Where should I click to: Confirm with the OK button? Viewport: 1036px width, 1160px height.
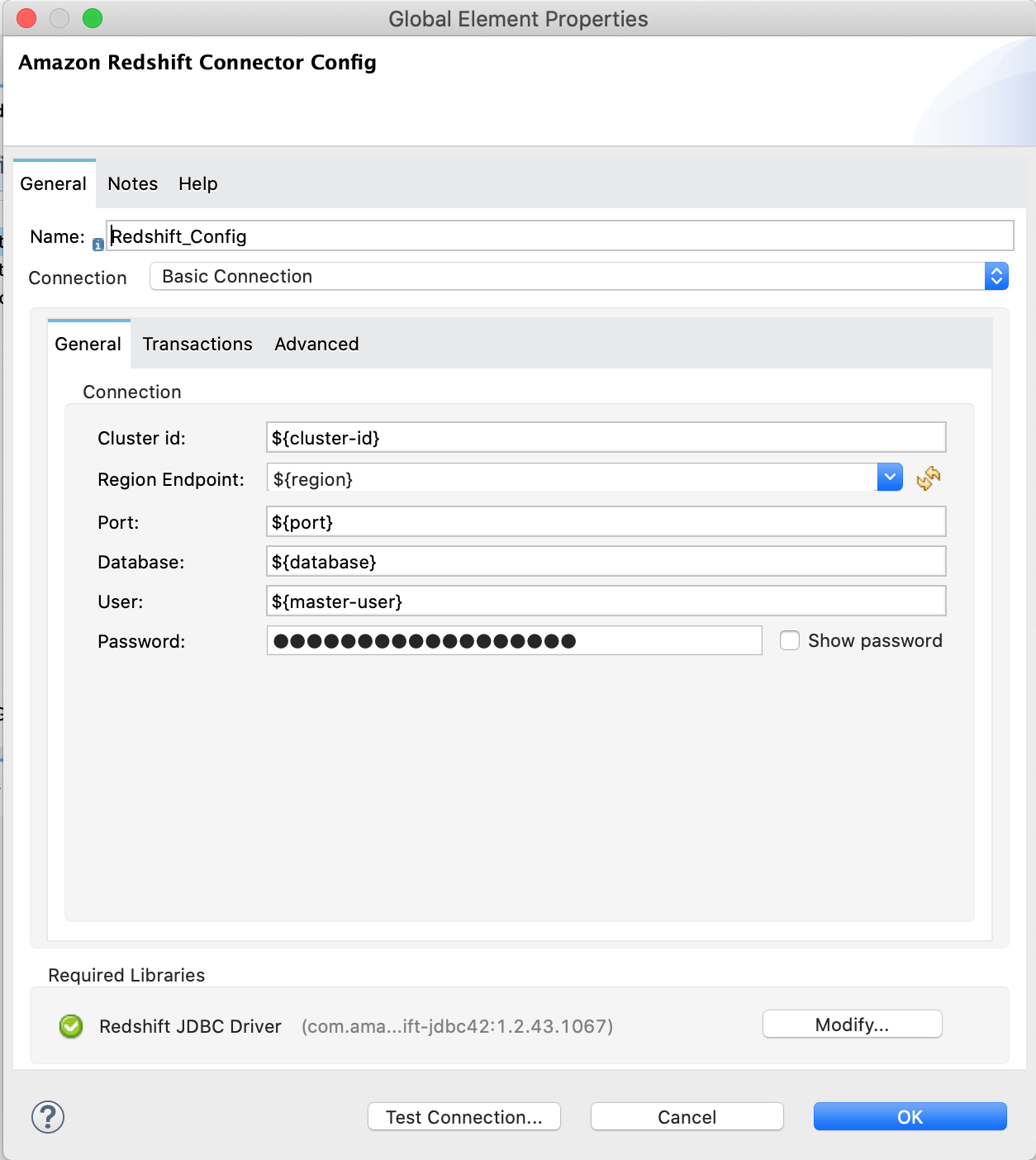[x=910, y=1117]
